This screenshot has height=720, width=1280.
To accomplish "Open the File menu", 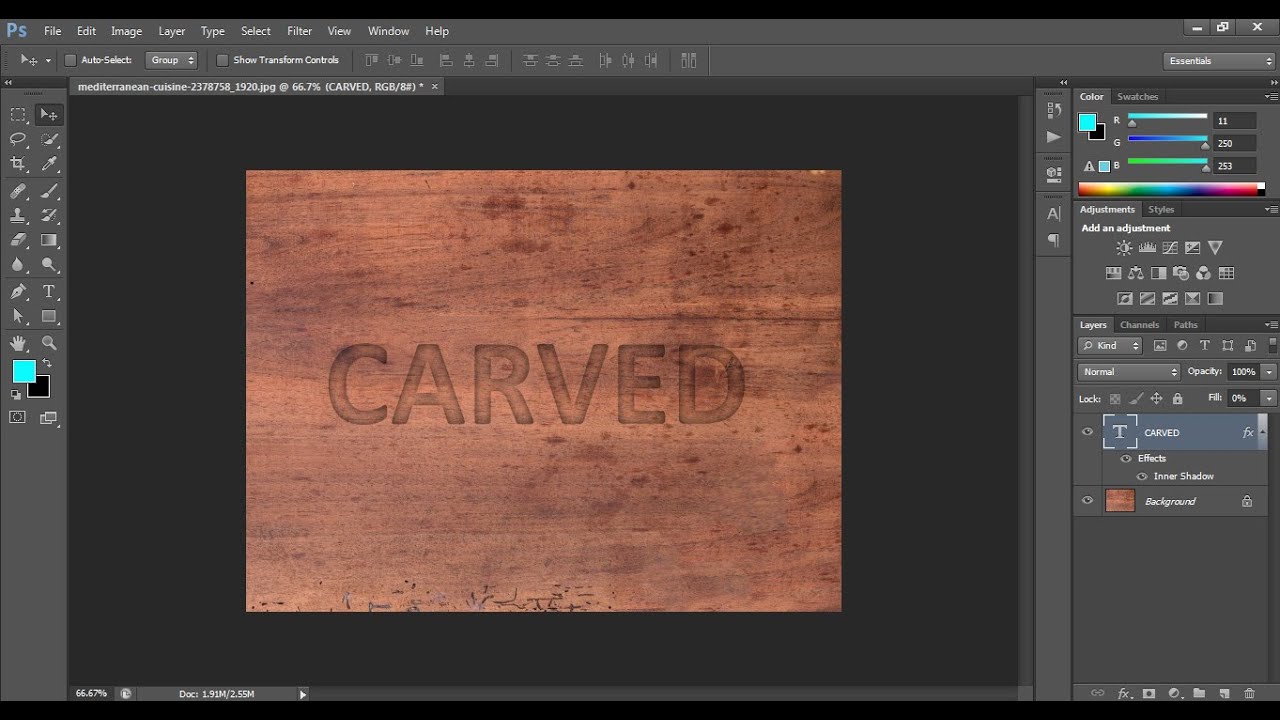I will (x=52, y=31).
